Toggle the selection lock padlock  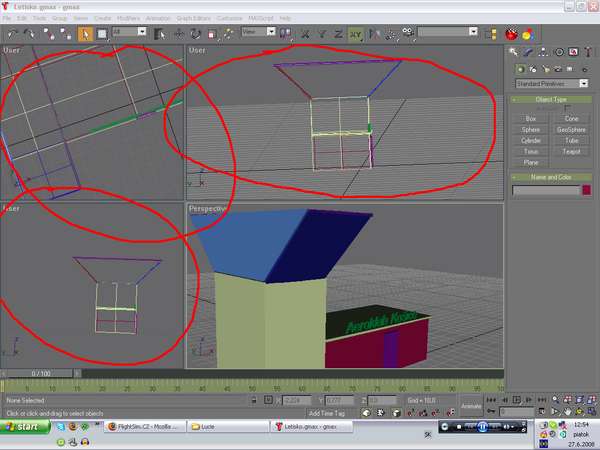coord(254,401)
